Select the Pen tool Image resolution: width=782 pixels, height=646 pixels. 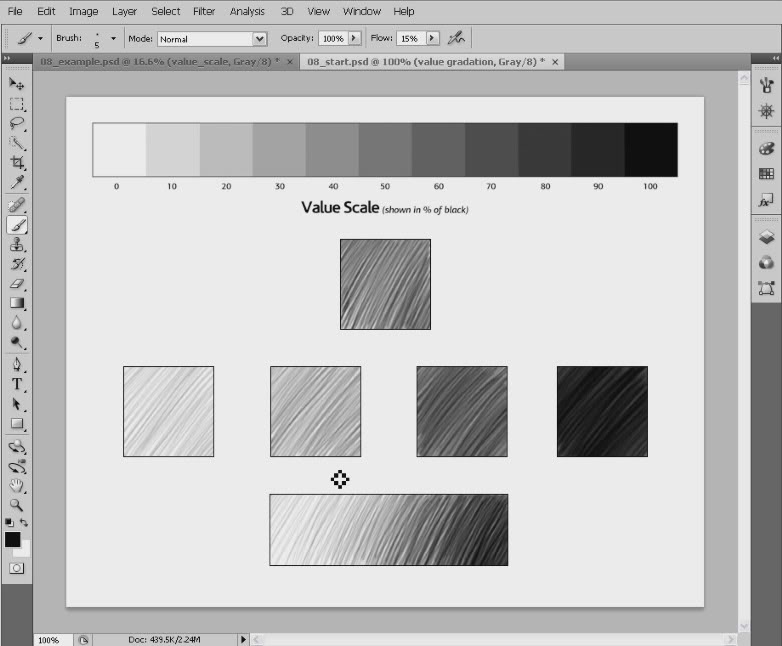(16, 365)
